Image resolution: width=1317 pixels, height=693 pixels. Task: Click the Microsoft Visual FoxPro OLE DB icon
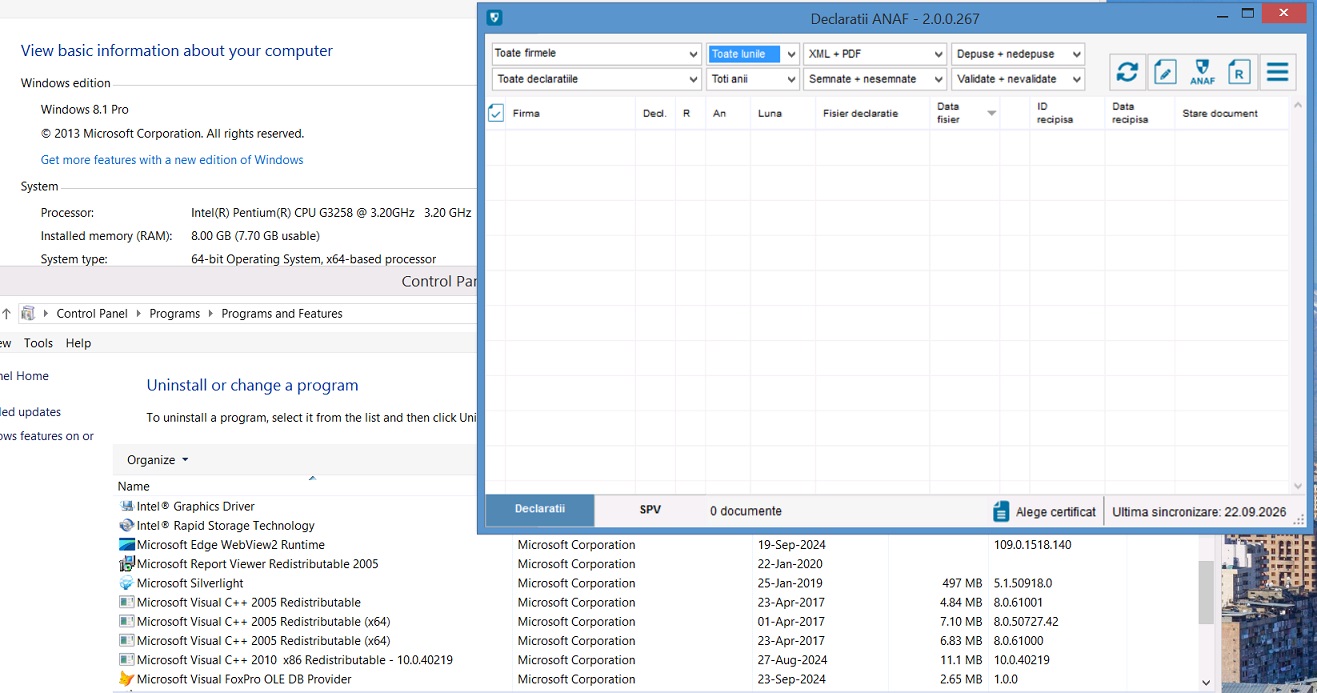coord(126,679)
